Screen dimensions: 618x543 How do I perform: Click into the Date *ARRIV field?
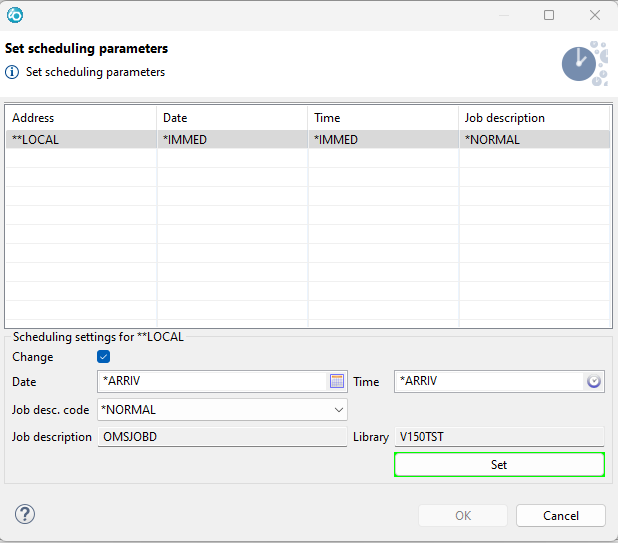click(212, 381)
